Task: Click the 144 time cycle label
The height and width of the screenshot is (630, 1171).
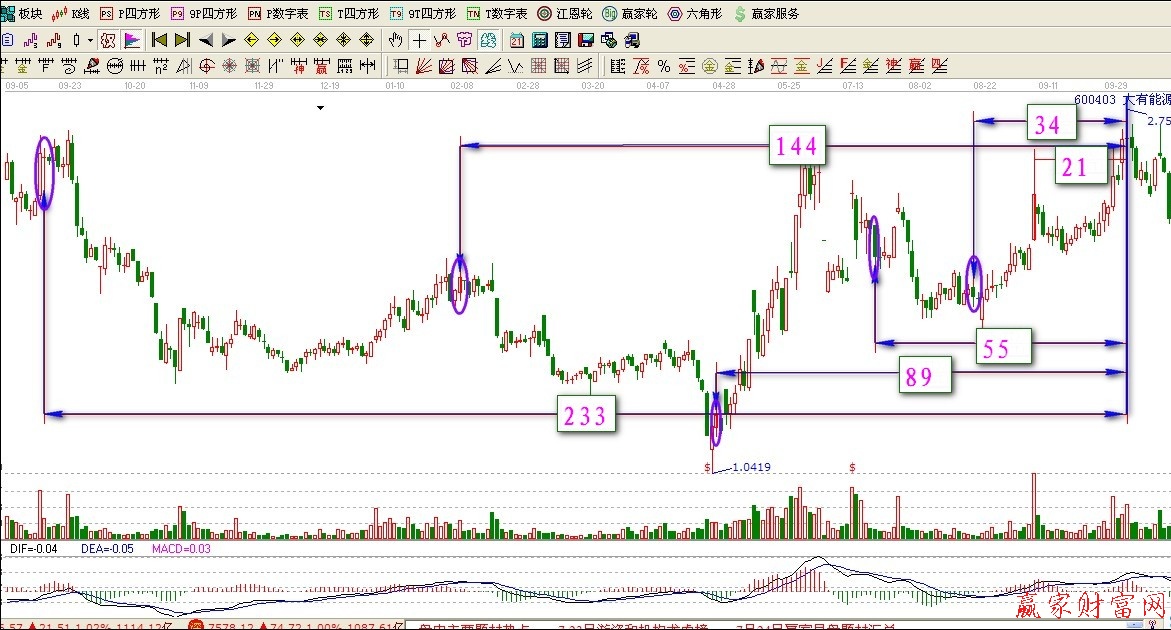Action: [797, 147]
